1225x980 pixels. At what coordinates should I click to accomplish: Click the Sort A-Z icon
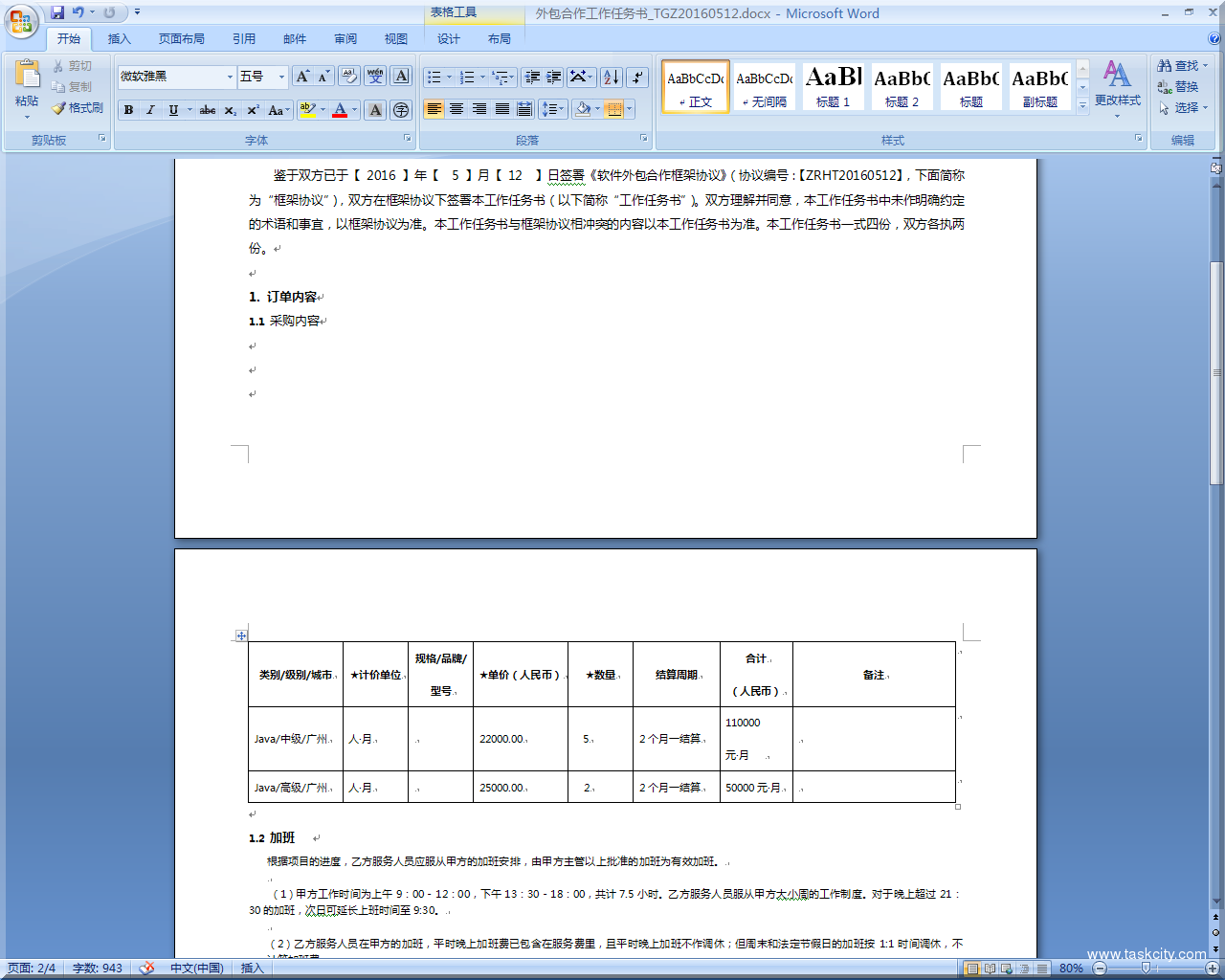612,78
